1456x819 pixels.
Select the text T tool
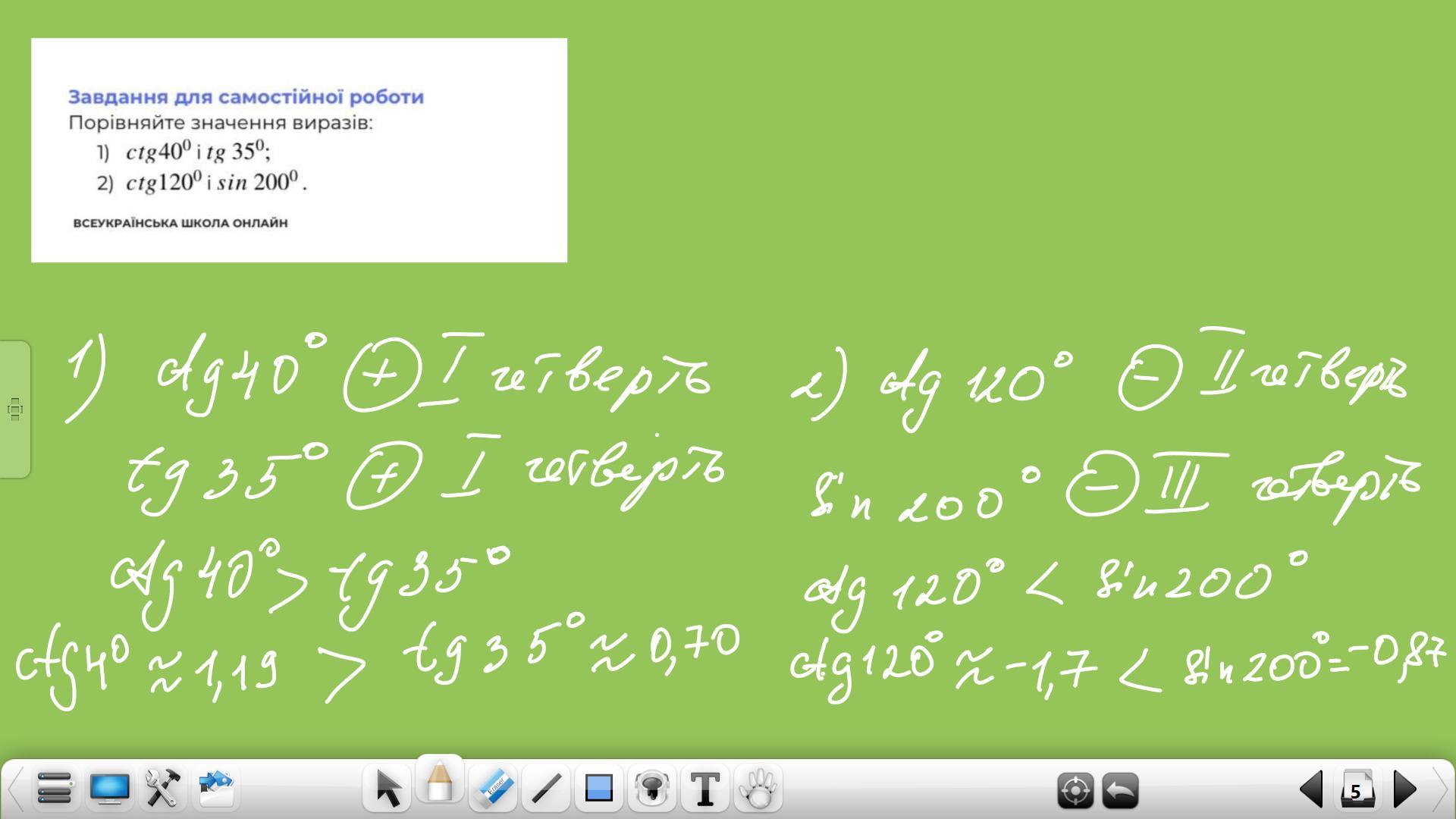705,789
